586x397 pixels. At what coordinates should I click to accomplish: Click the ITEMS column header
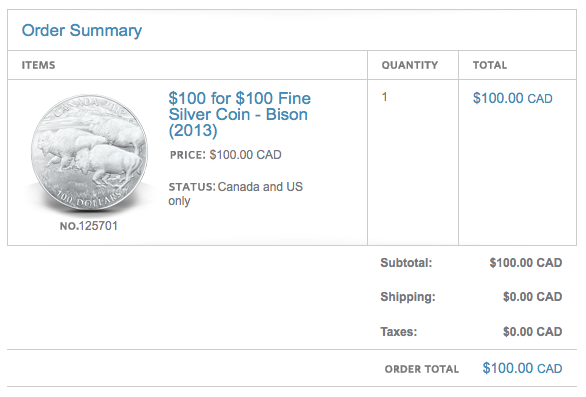pyautogui.click(x=38, y=65)
